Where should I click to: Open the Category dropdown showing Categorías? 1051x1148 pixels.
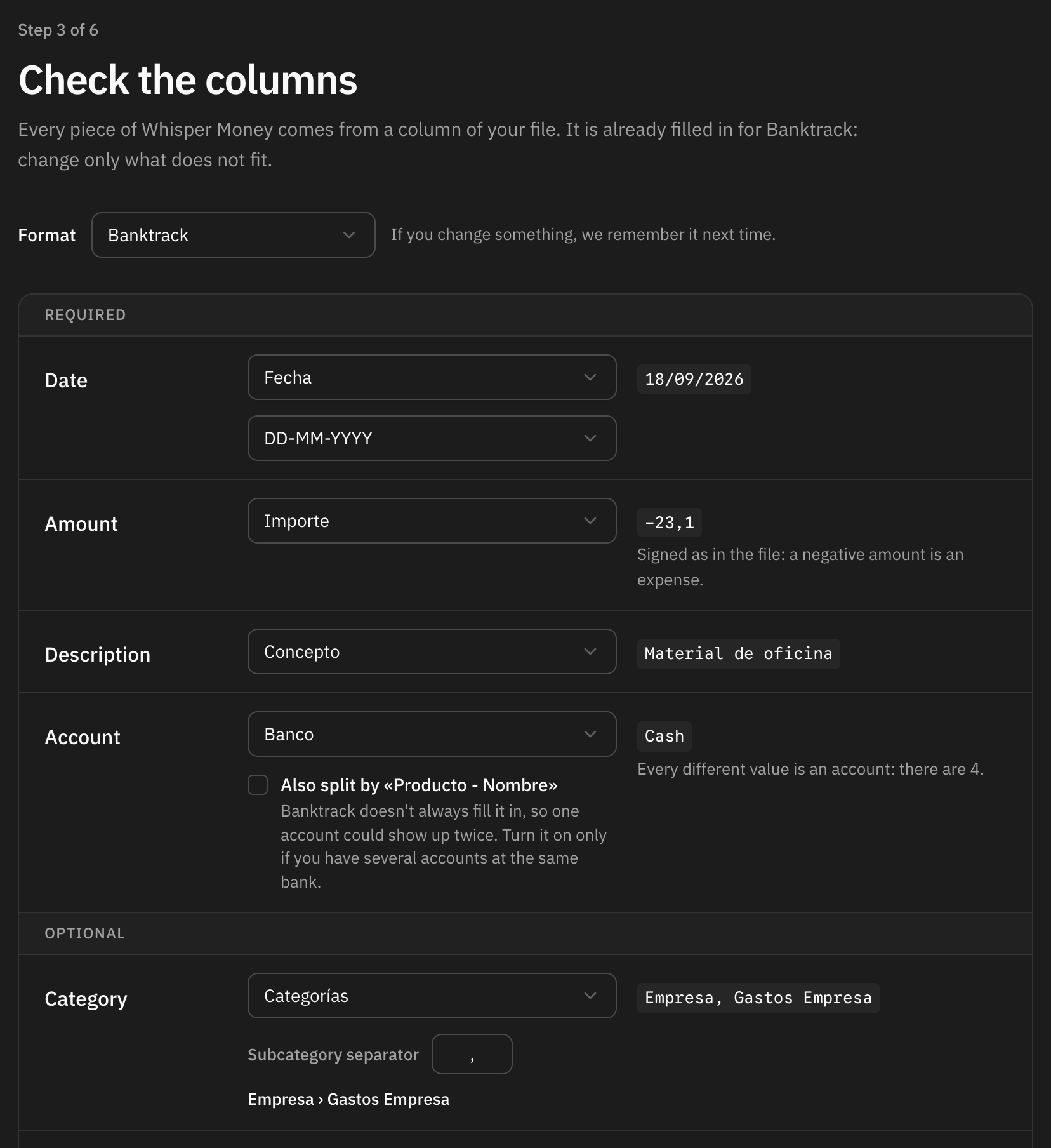[x=432, y=996]
